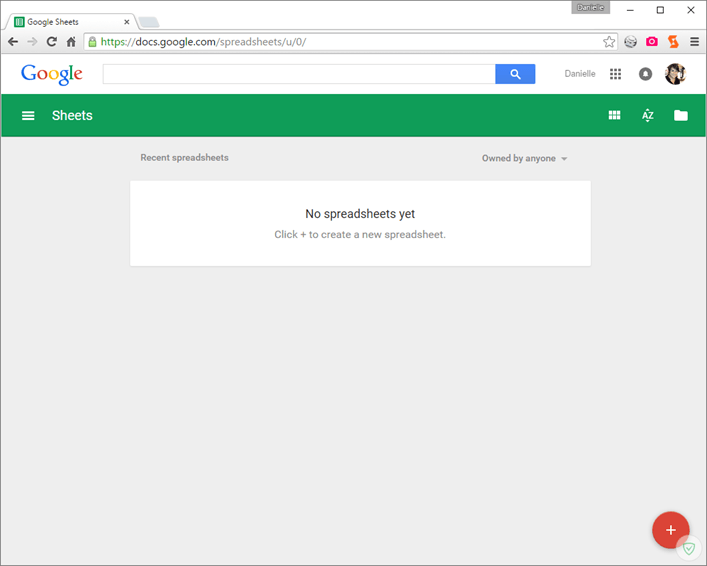
Task: Focus the Google search input field
Action: [298, 74]
